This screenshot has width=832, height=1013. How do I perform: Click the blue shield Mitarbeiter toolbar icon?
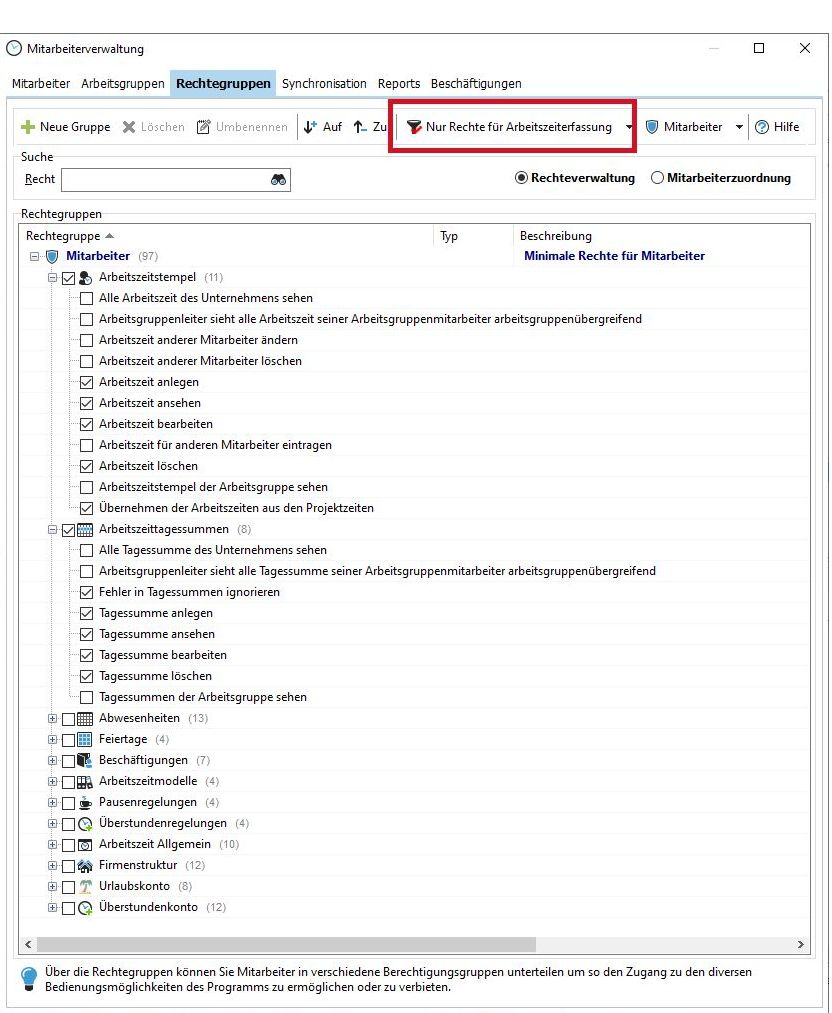coord(652,127)
